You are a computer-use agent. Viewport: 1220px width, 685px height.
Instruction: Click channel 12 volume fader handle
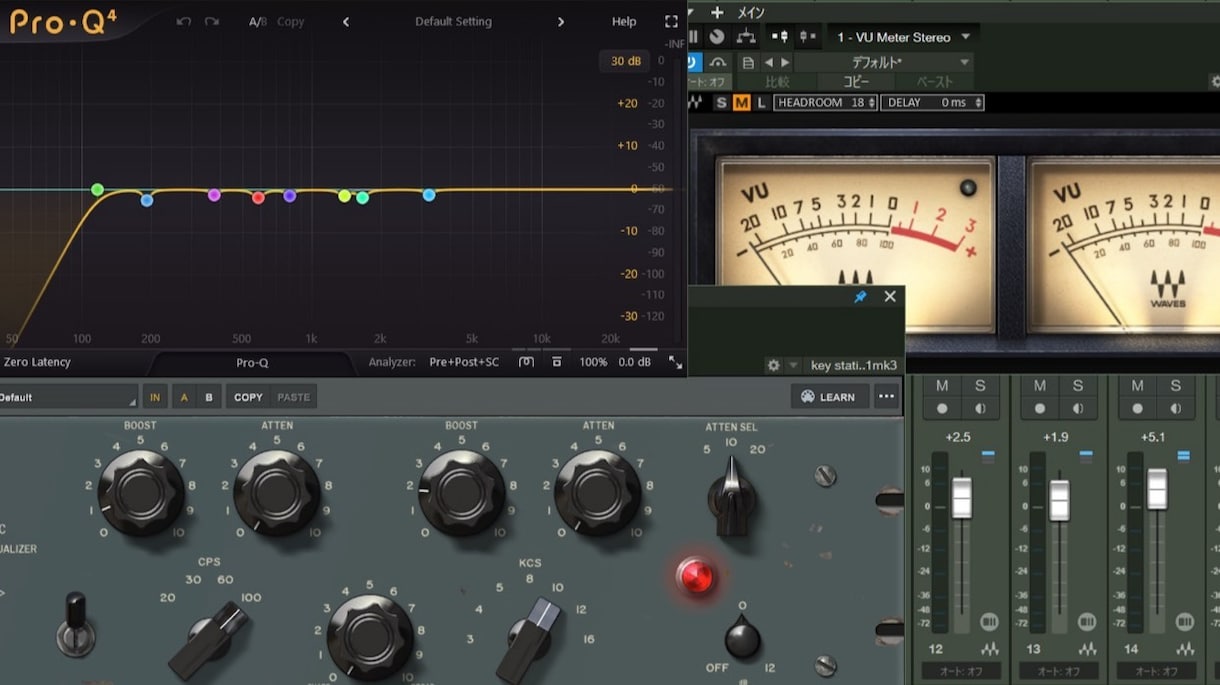961,497
